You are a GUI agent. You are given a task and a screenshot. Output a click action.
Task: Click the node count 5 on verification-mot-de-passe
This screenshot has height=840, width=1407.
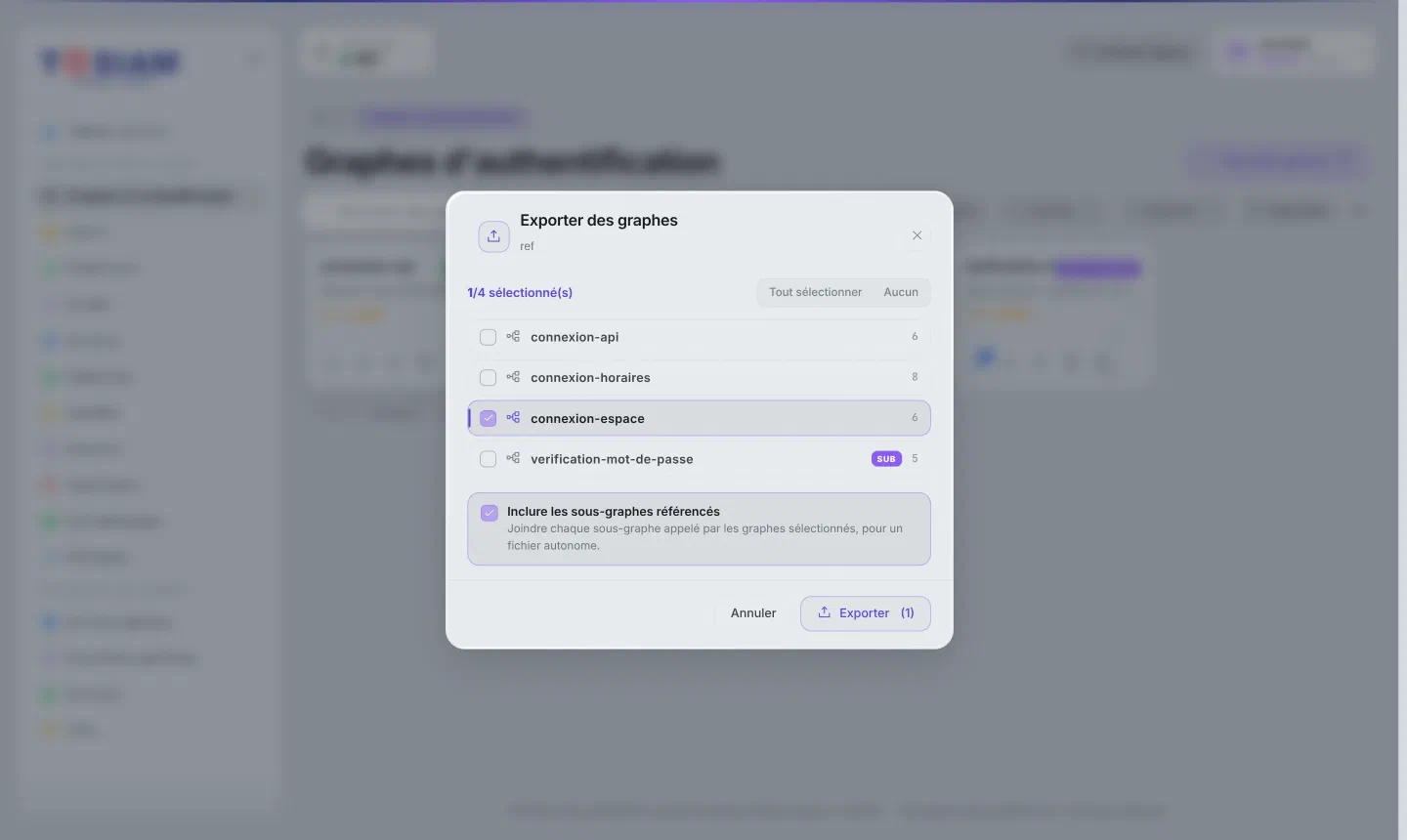click(x=915, y=458)
